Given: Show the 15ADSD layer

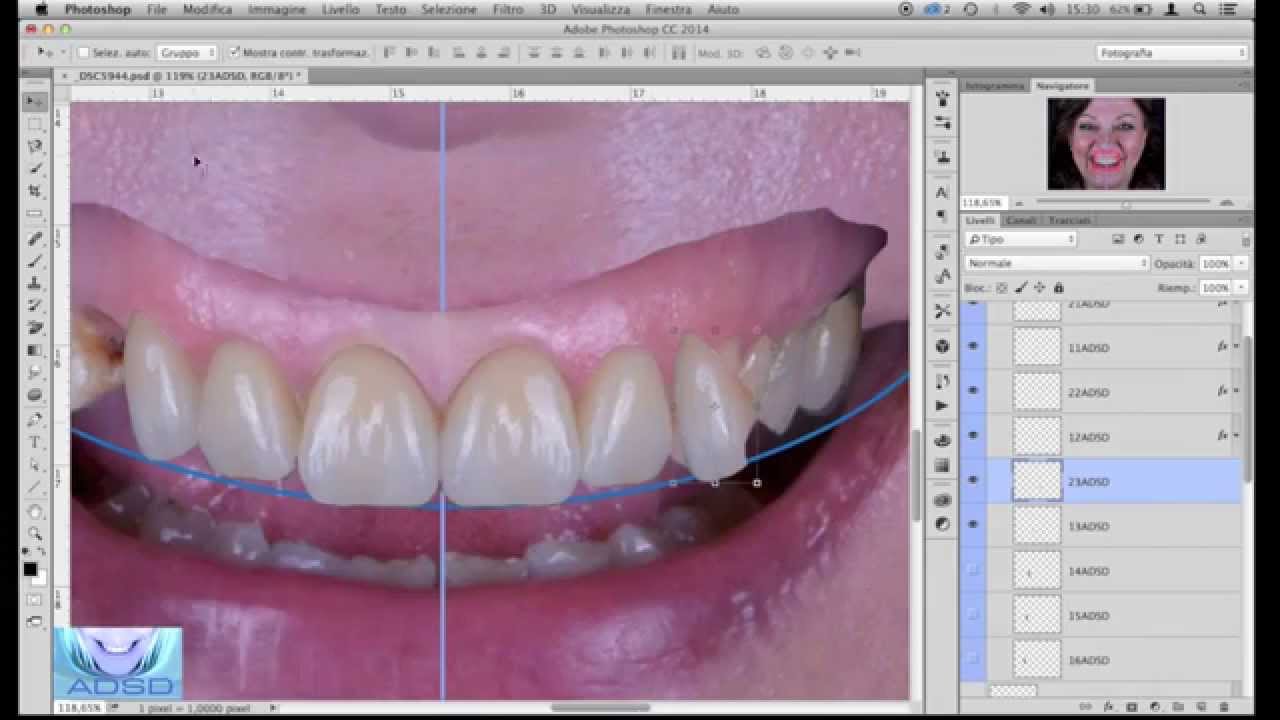Looking at the screenshot, I should [973, 616].
